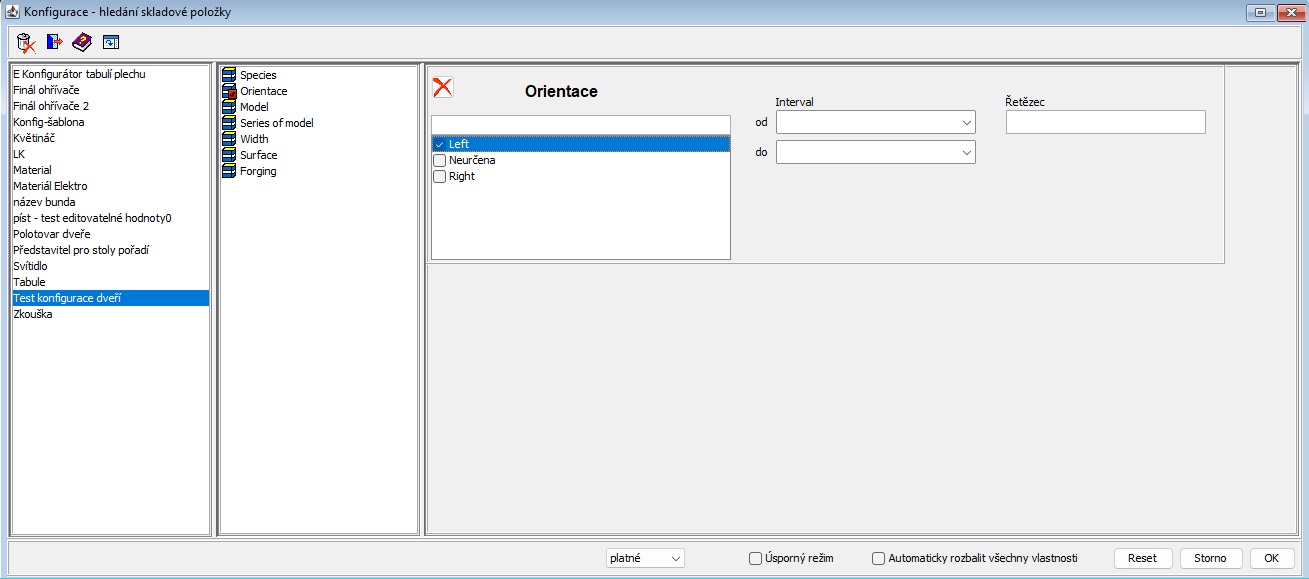Open the help book icon
This screenshot has height=579, width=1309.
coord(82,42)
